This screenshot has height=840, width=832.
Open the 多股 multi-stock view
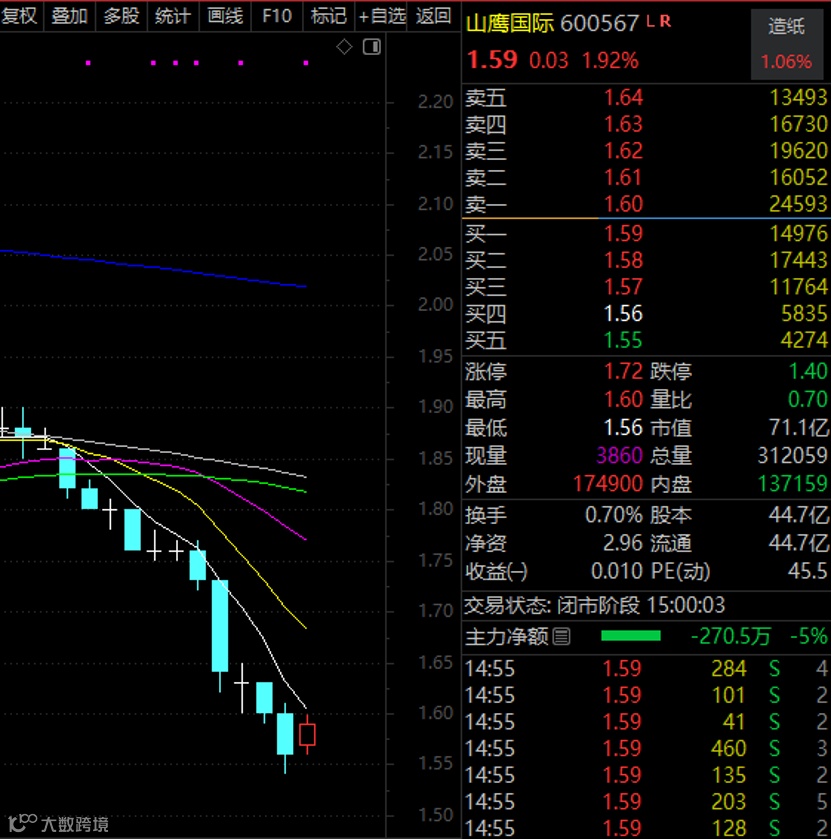121,16
